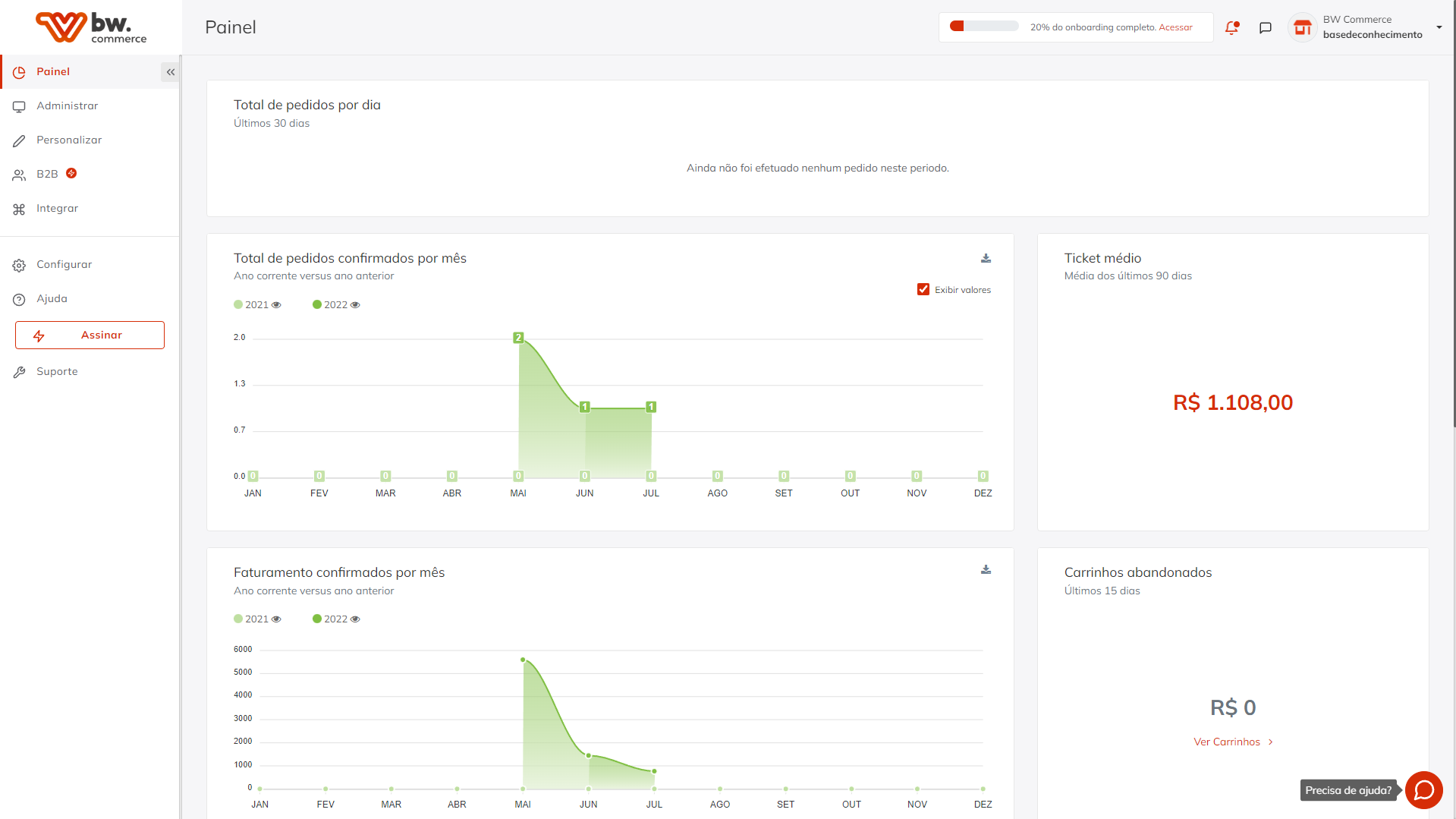This screenshot has height=819, width=1456.
Task: Click the B2B red badge icon
Action: 71,173
